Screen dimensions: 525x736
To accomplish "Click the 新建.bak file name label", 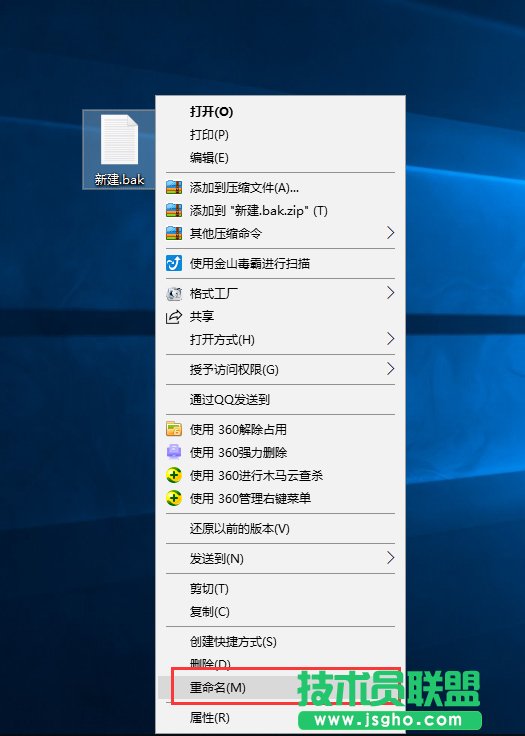I will [119, 179].
